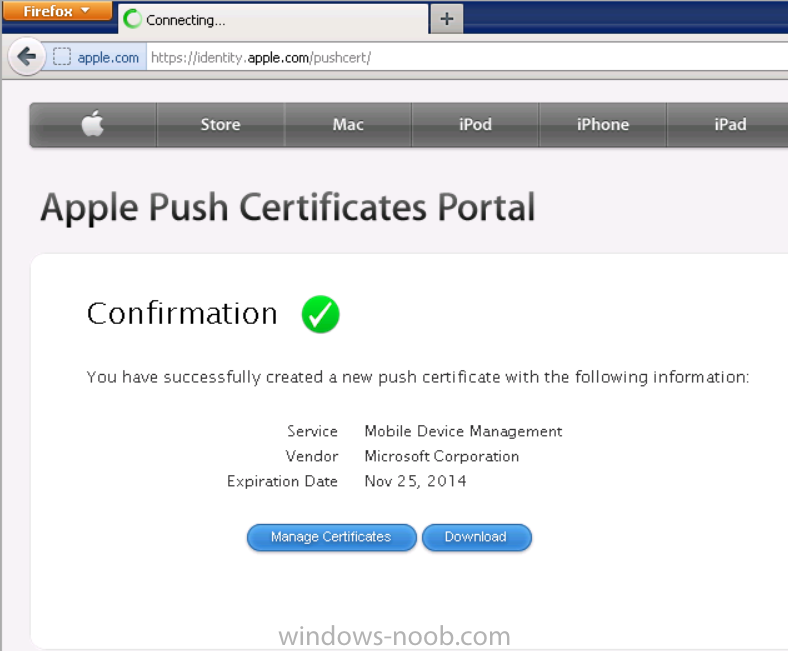Image resolution: width=788 pixels, height=651 pixels.
Task: Open the iPad navigation item
Action: [x=730, y=124]
